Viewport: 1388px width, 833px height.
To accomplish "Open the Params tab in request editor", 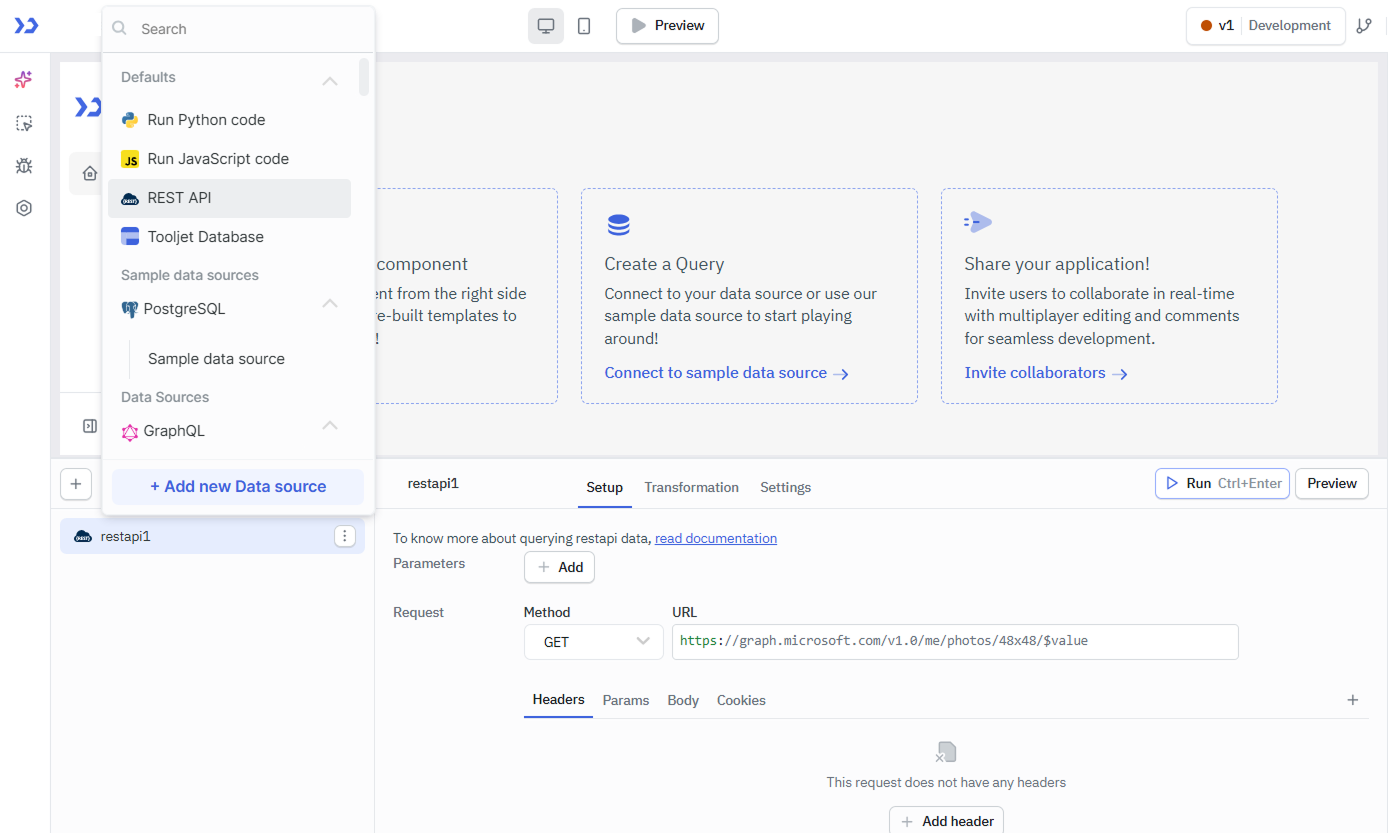I will (625, 700).
